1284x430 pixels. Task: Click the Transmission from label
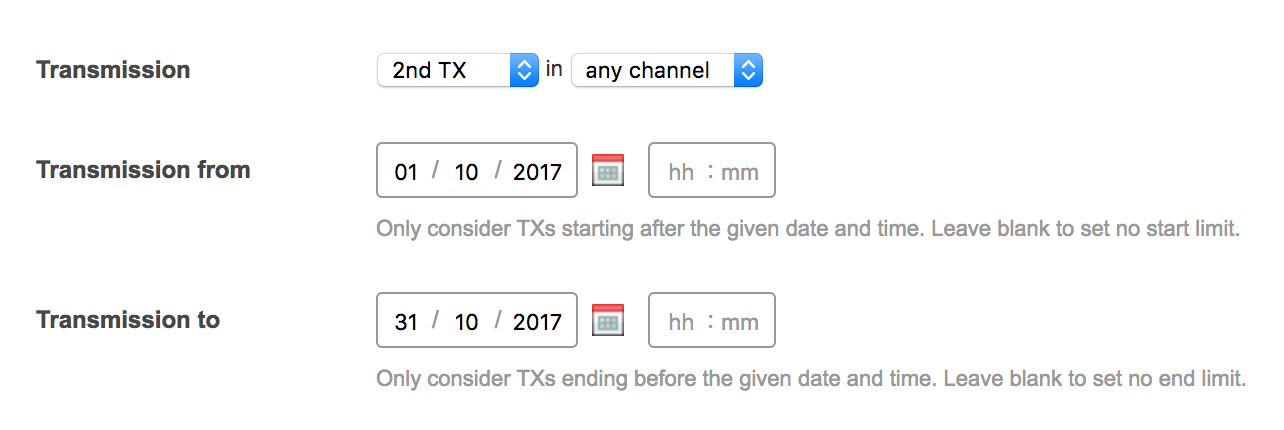(143, 170)
